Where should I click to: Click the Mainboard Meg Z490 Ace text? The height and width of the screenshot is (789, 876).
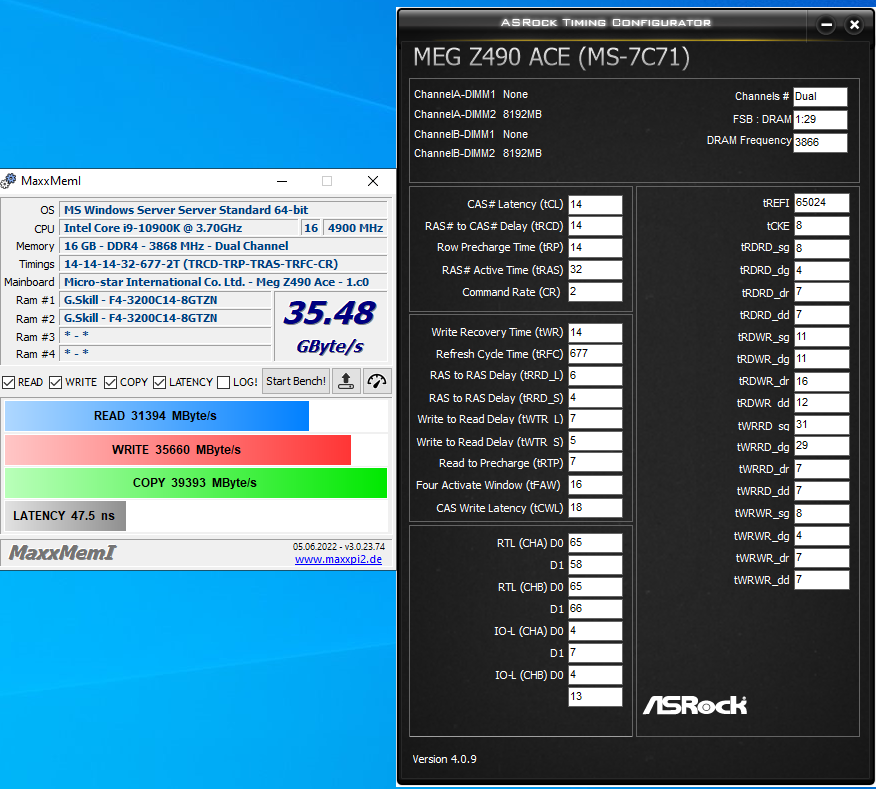tap(216, 282)
